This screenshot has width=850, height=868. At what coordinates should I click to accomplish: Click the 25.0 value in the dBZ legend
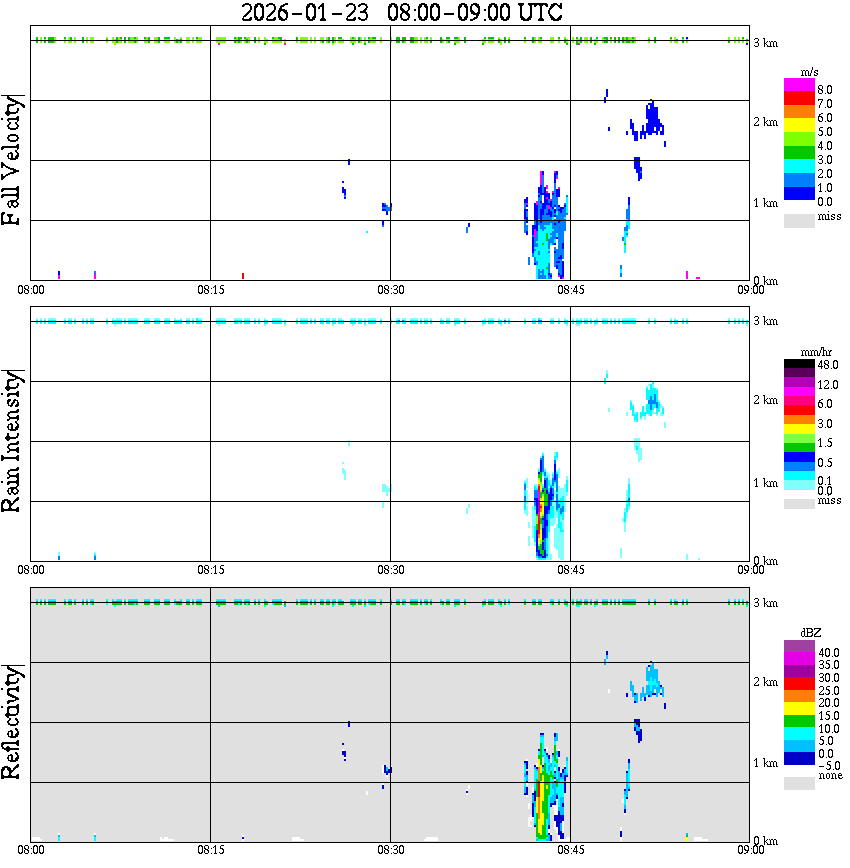829,690
